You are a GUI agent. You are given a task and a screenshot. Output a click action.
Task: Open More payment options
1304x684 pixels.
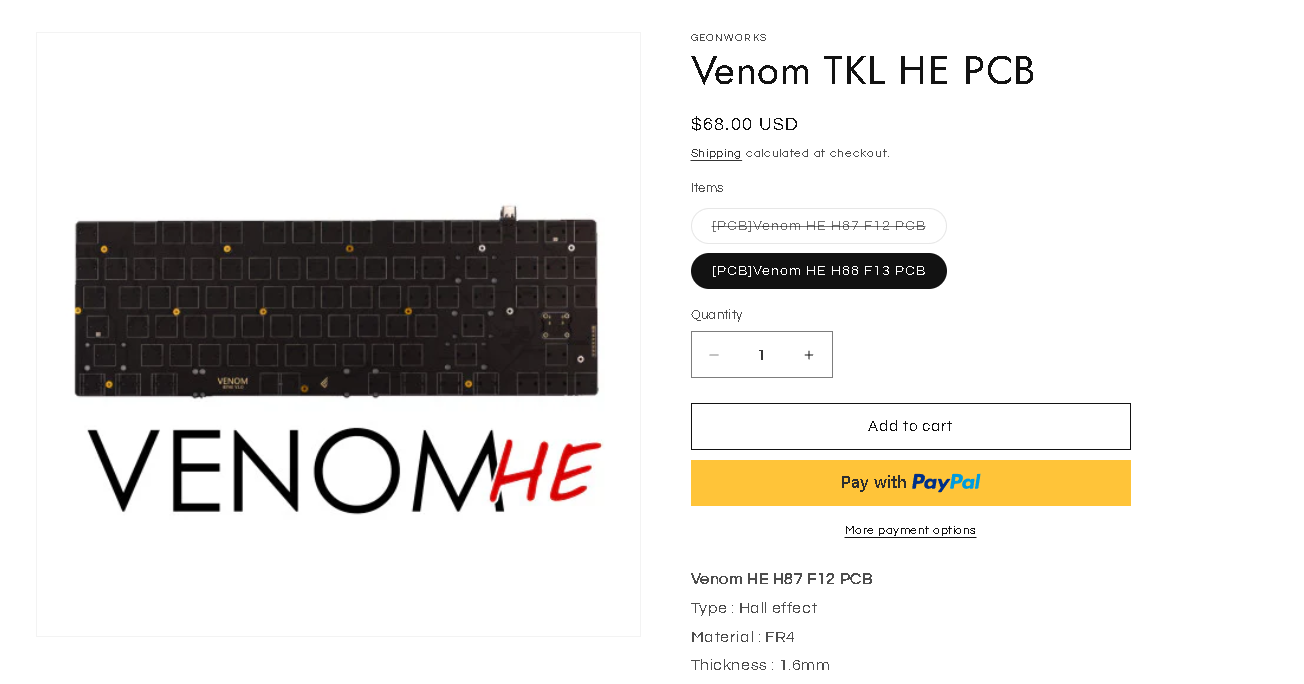pyautogui.click(x=910, y=531)
